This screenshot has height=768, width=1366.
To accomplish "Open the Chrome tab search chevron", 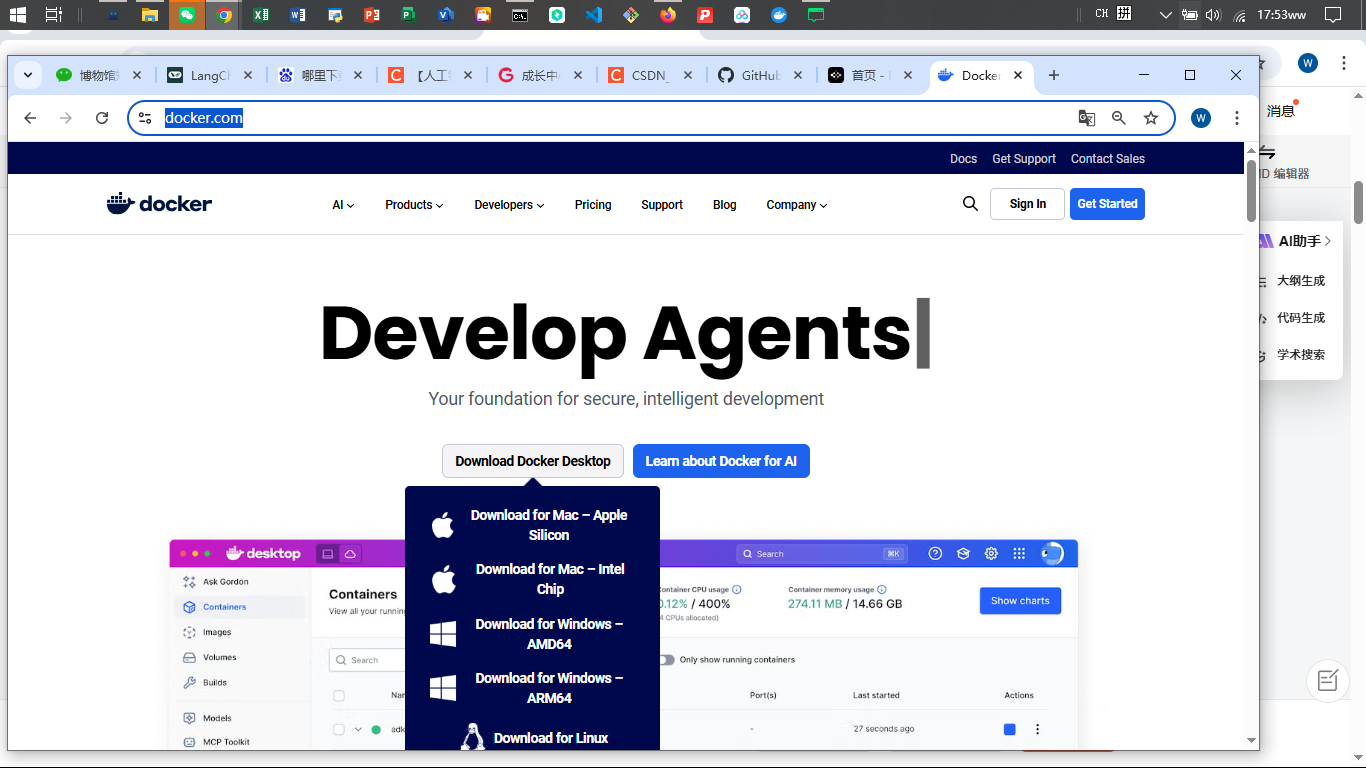I will pos(27,75).
